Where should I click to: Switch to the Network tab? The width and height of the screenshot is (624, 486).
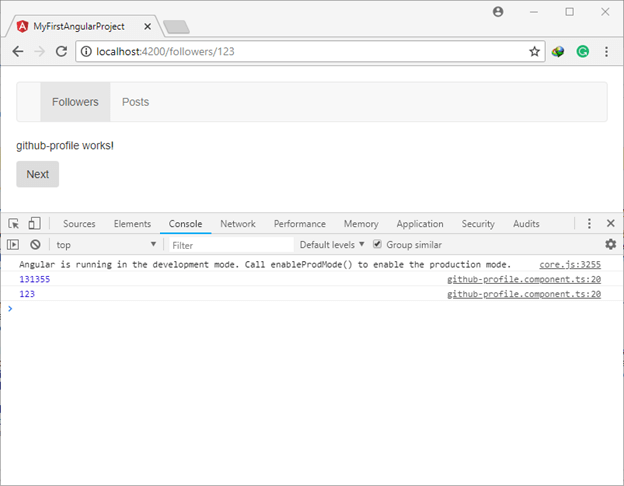238,224
